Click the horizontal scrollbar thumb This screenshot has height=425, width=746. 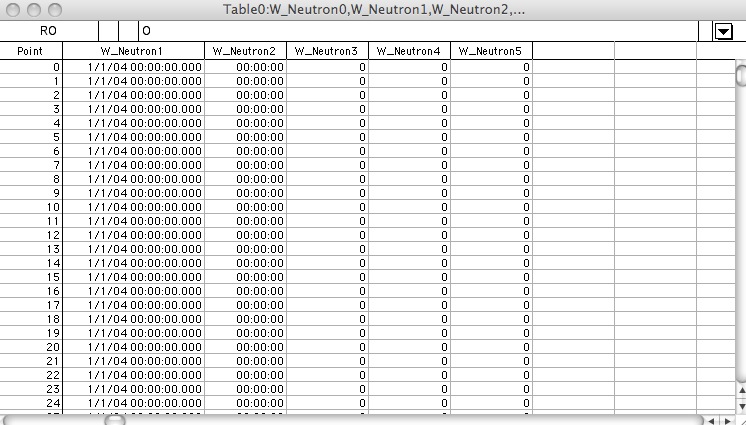pos(115,420)
